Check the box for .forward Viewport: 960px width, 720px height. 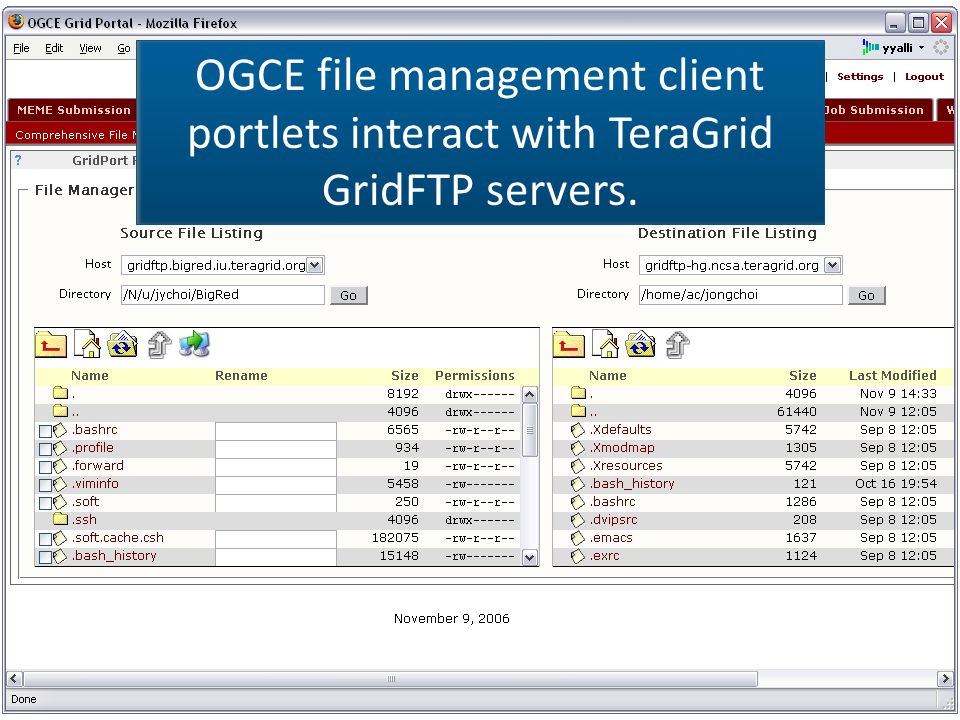(x=45, y=467)
